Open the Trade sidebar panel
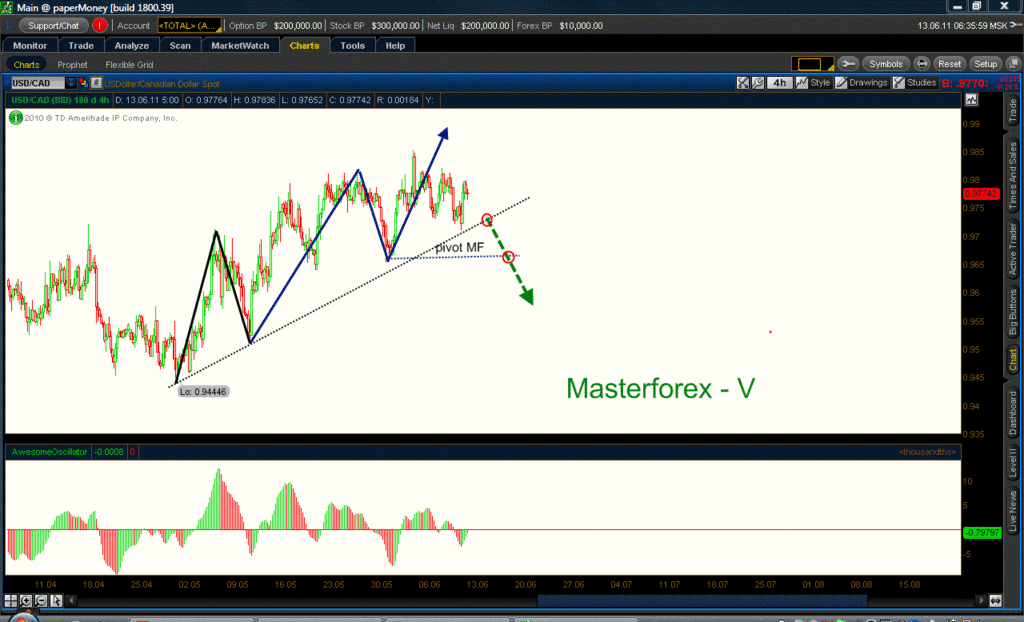The image size is (1024, 622). pyautogui.click(x=1013, y=110)
